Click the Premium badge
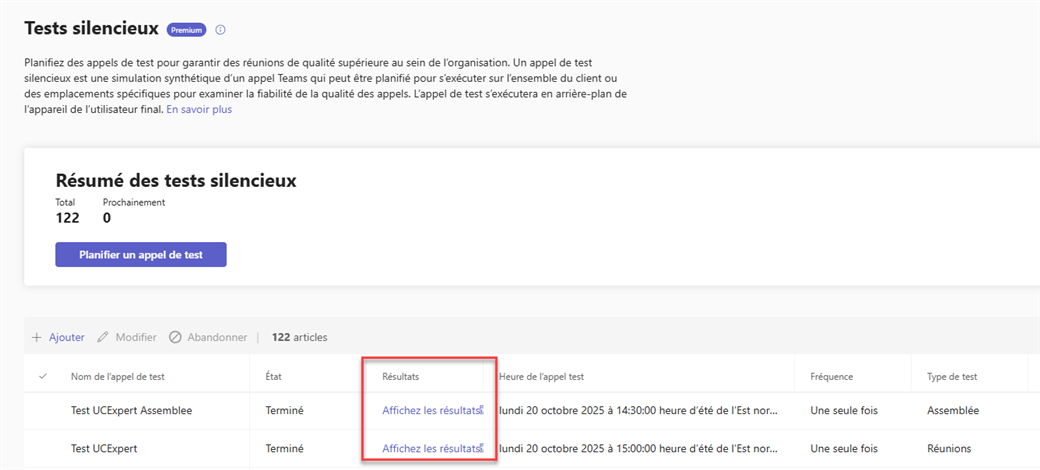Image resolution: width=1040 pixels, height=470 pixels. (186, 30)
